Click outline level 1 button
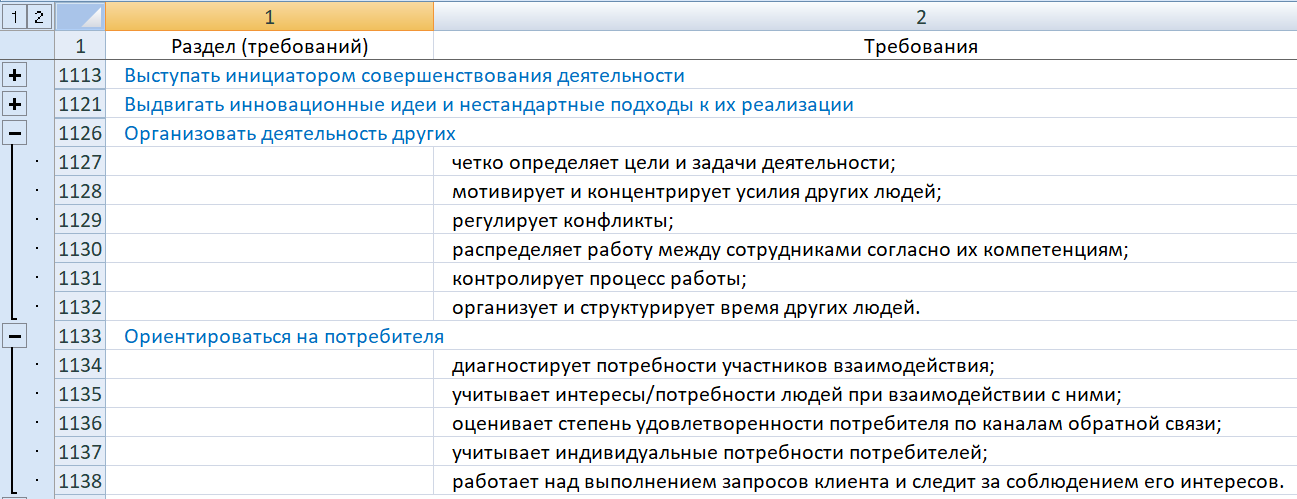The height and width of the screenshot is (499, 1297). click(x=14, y=17)
